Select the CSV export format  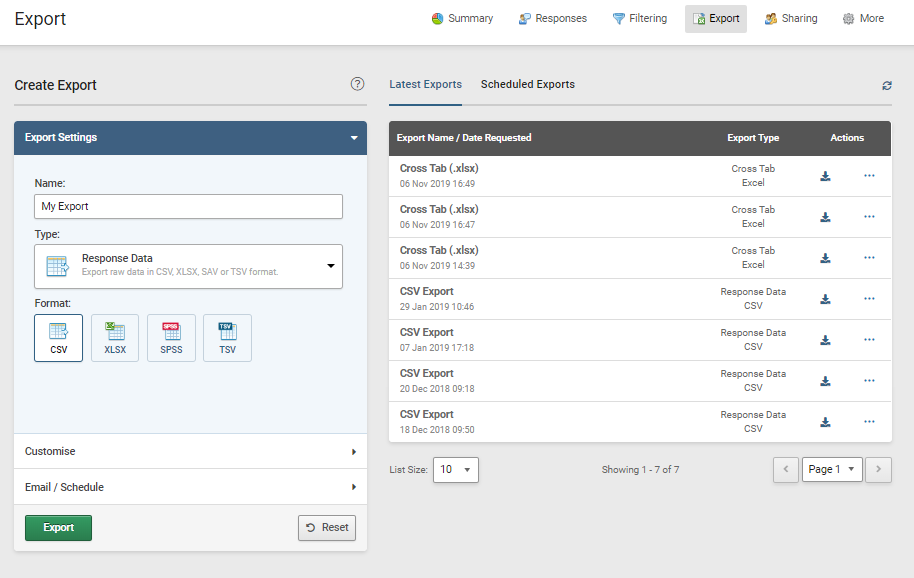coord(58,337)
